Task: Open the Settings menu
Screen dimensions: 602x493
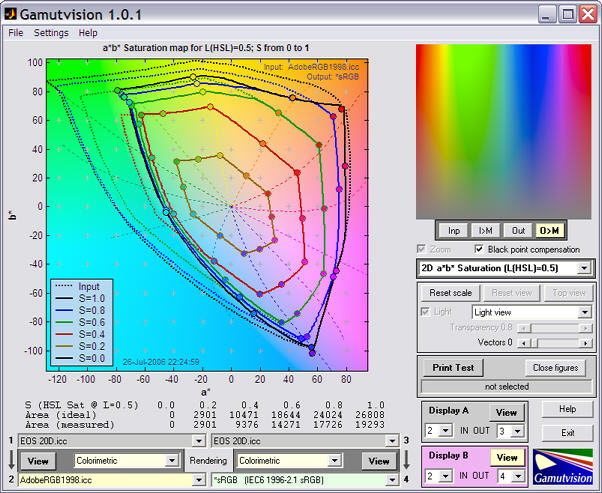Action: [51, 33]
